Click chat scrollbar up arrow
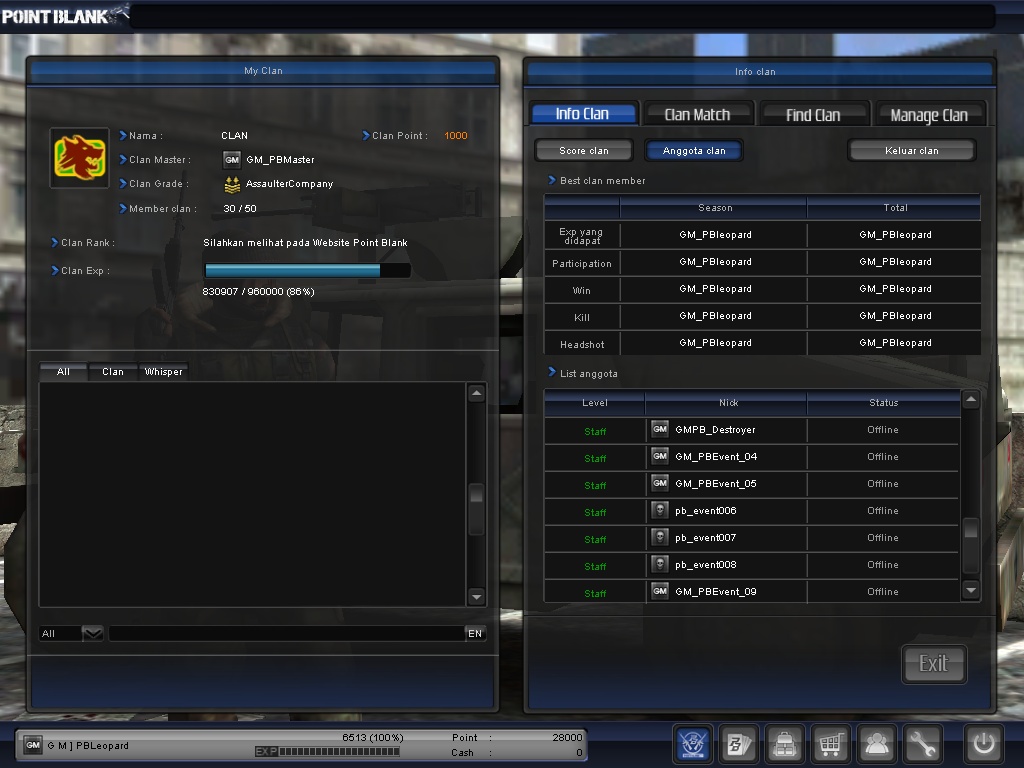The height and width of the screenshot is (768, 1024). [476, 393]
